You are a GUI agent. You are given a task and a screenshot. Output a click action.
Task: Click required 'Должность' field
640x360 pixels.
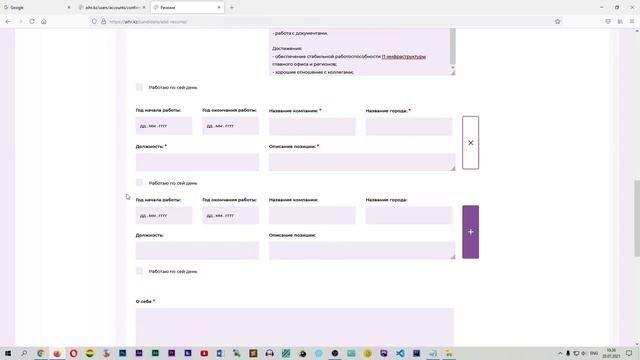click(197, 162)
